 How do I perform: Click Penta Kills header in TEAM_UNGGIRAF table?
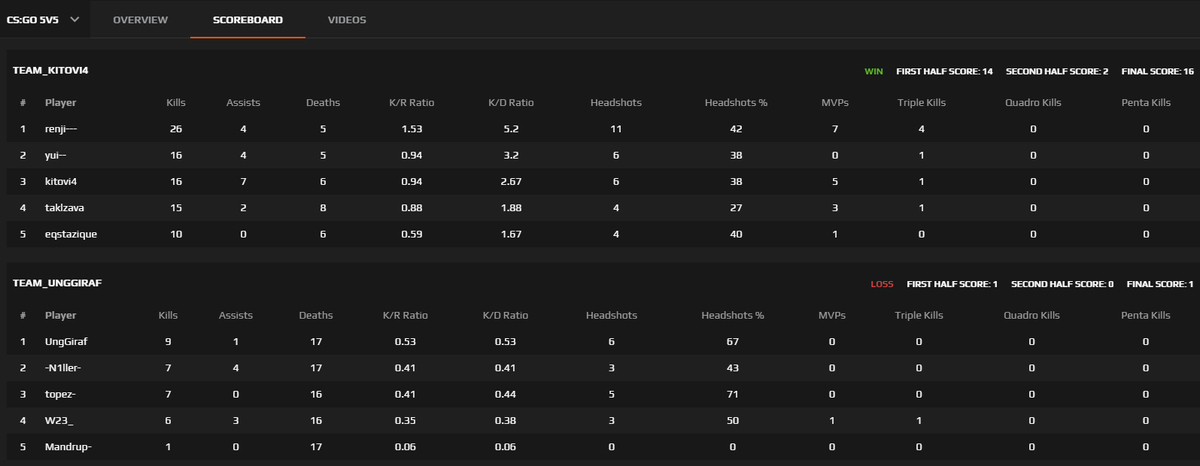pyautogui.click(x=1146, y=315)
